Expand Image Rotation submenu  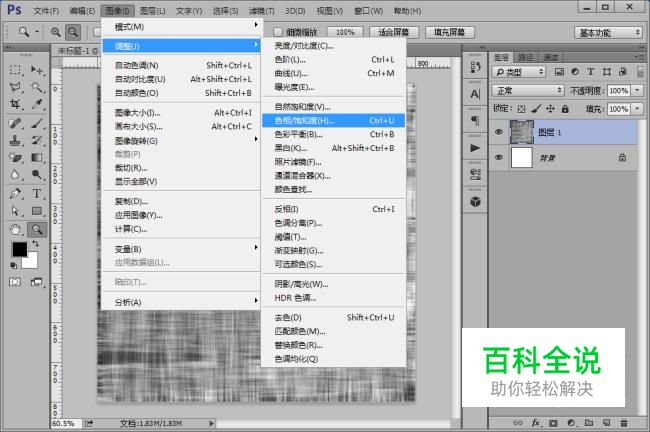tap(181, 141)
